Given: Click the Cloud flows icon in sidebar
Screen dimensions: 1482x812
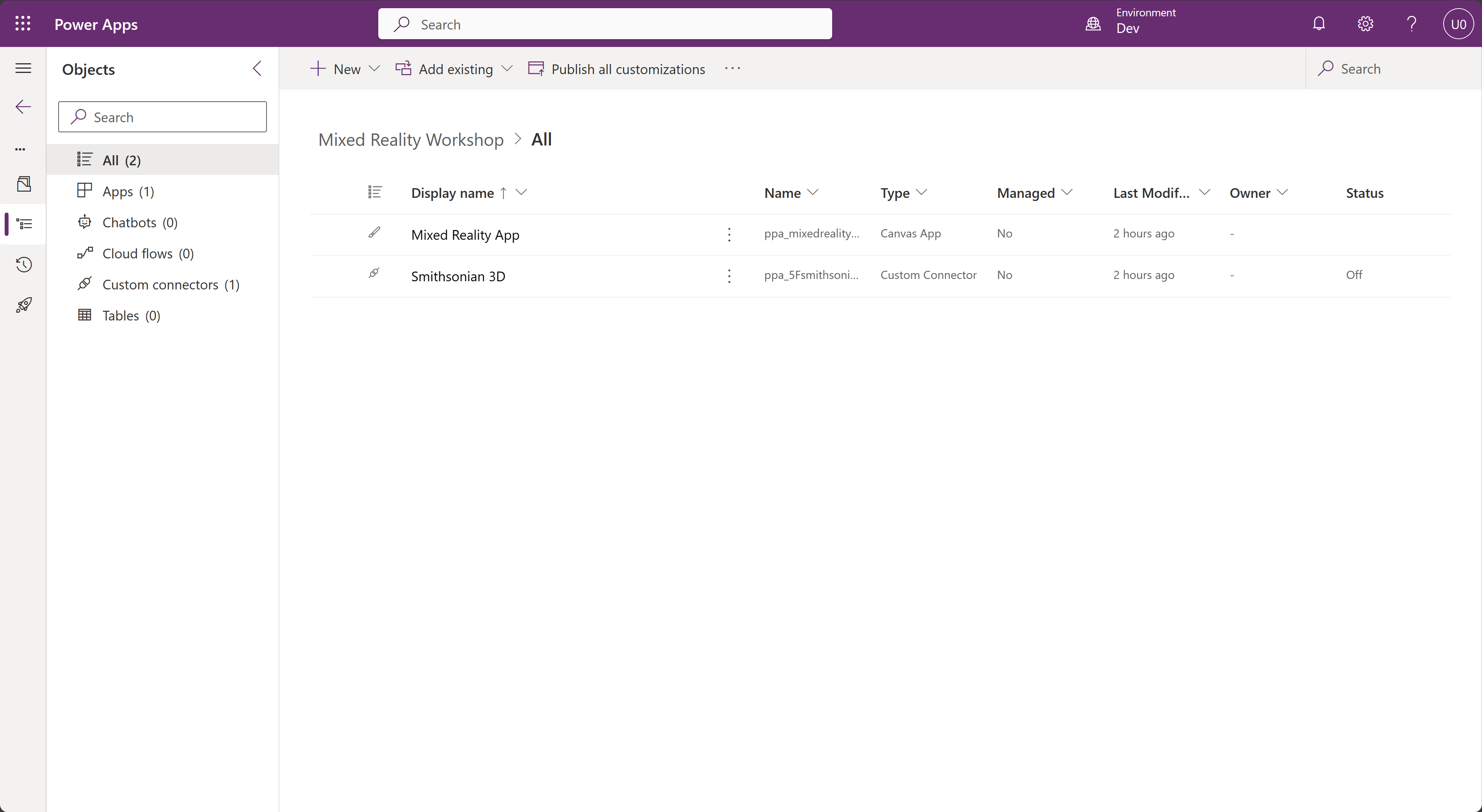Looking at the screenshot, I should (85, 253).
